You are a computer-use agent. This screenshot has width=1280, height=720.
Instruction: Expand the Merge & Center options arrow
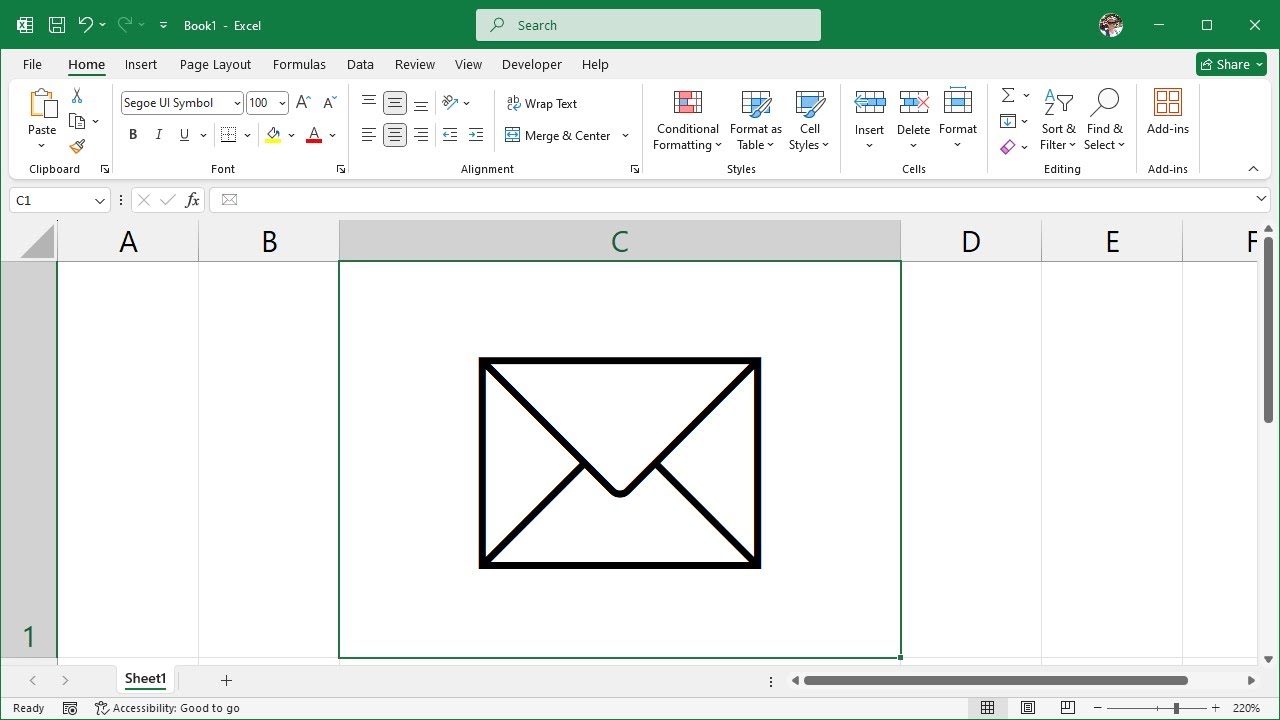tap(625, 135)
